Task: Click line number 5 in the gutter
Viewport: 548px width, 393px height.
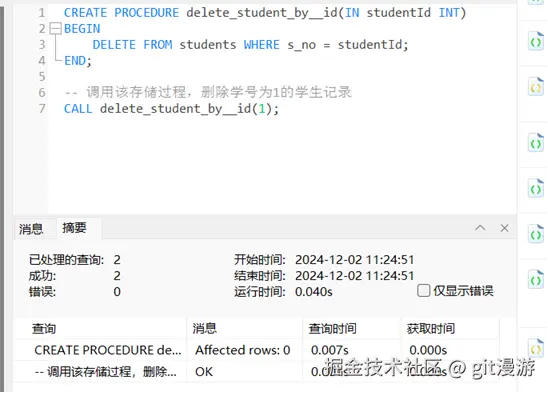Action: pos(42,77)
